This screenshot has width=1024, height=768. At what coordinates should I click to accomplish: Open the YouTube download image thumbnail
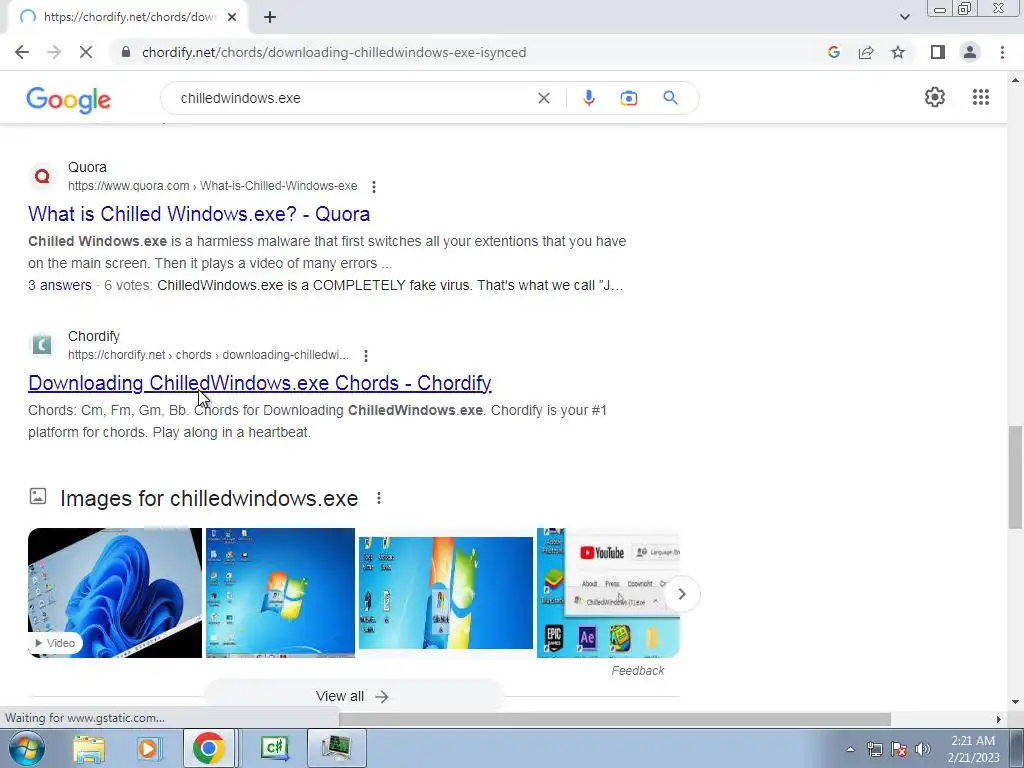[608, 592]
